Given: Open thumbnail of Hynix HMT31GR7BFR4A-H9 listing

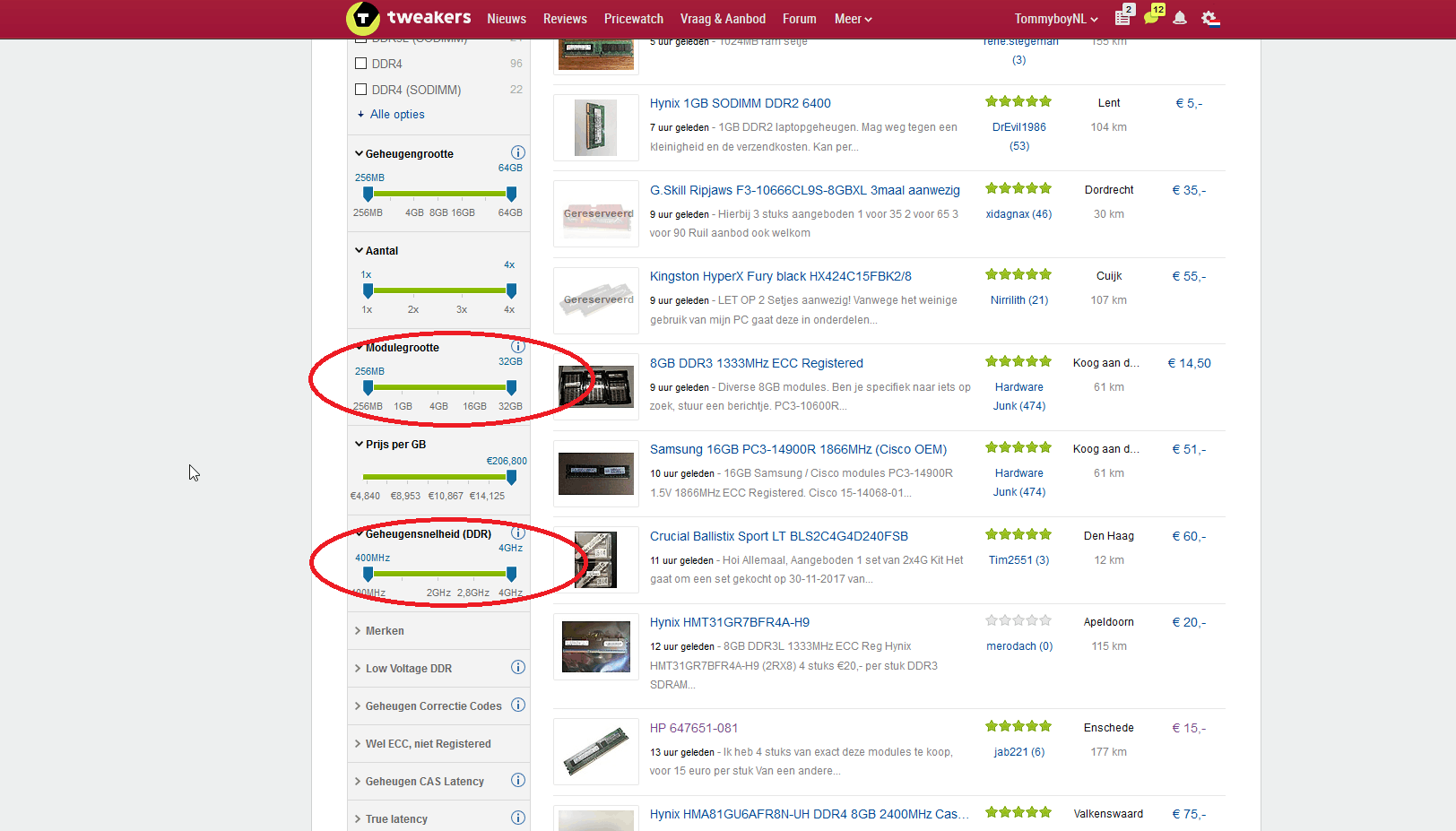Looking at the screenshot, I should click(596, 646).
